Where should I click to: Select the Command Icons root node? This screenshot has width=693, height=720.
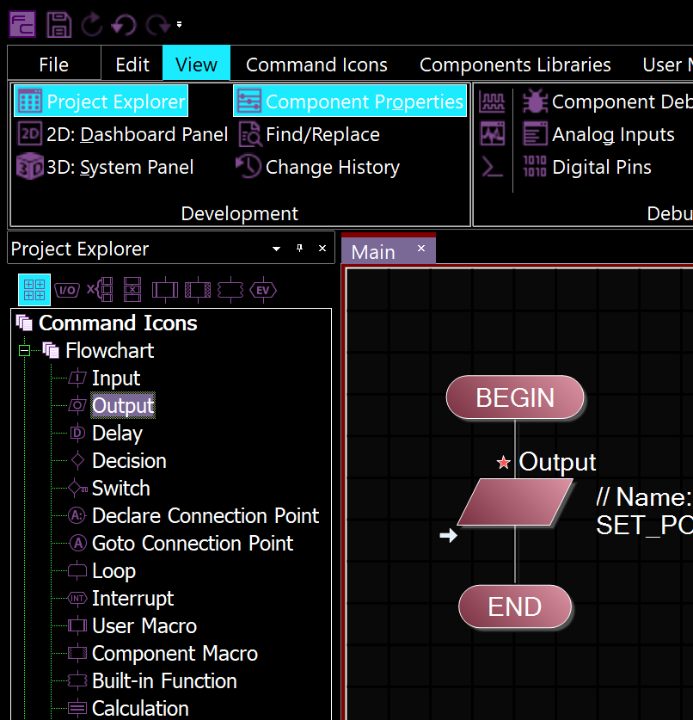pyautogui.click(x=118, y=323)
